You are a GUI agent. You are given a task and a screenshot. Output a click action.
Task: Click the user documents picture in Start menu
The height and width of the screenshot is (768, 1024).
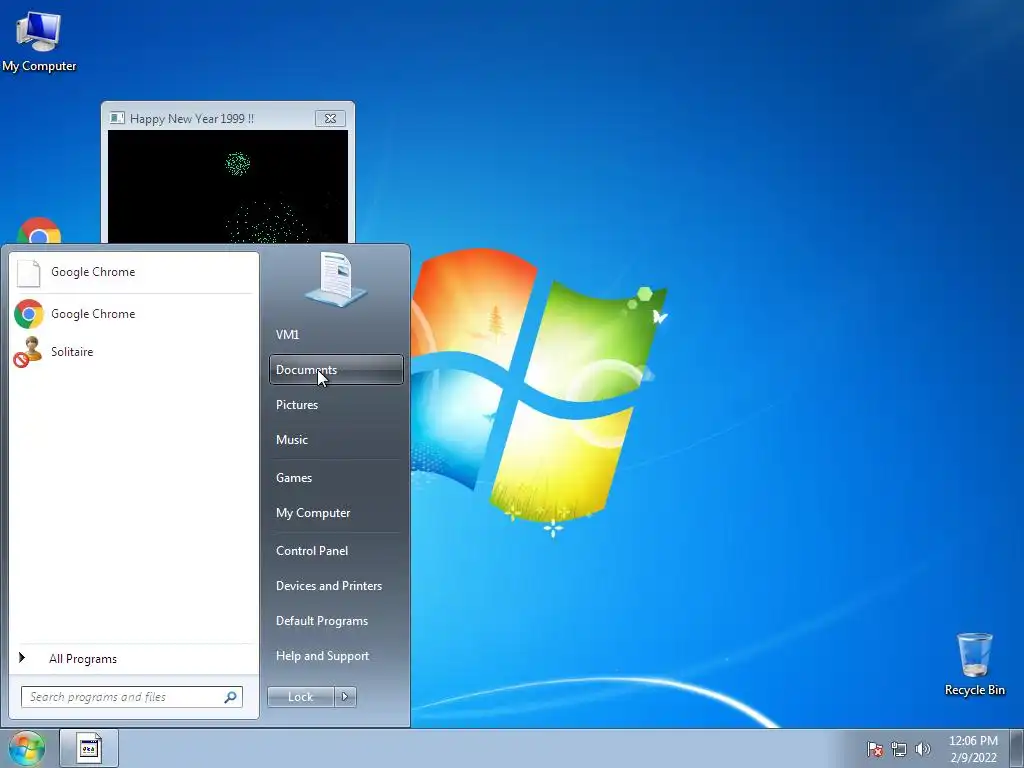coord(336,280)
